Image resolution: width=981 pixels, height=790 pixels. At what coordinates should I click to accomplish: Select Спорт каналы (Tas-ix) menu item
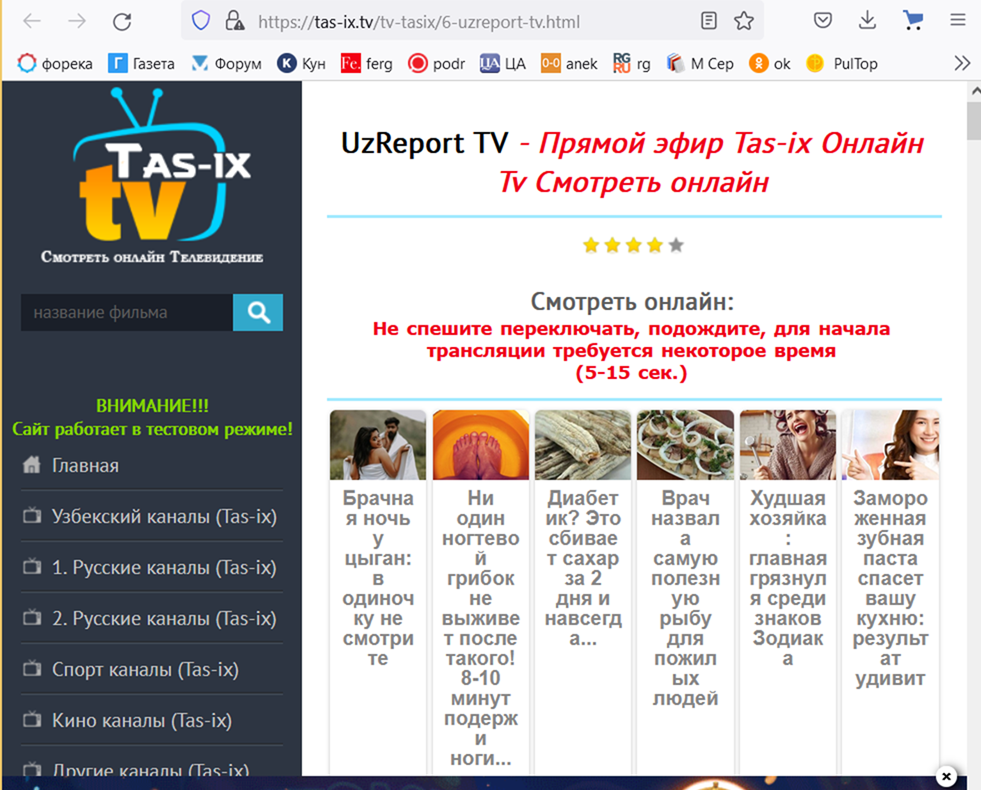tap(145, 669)
